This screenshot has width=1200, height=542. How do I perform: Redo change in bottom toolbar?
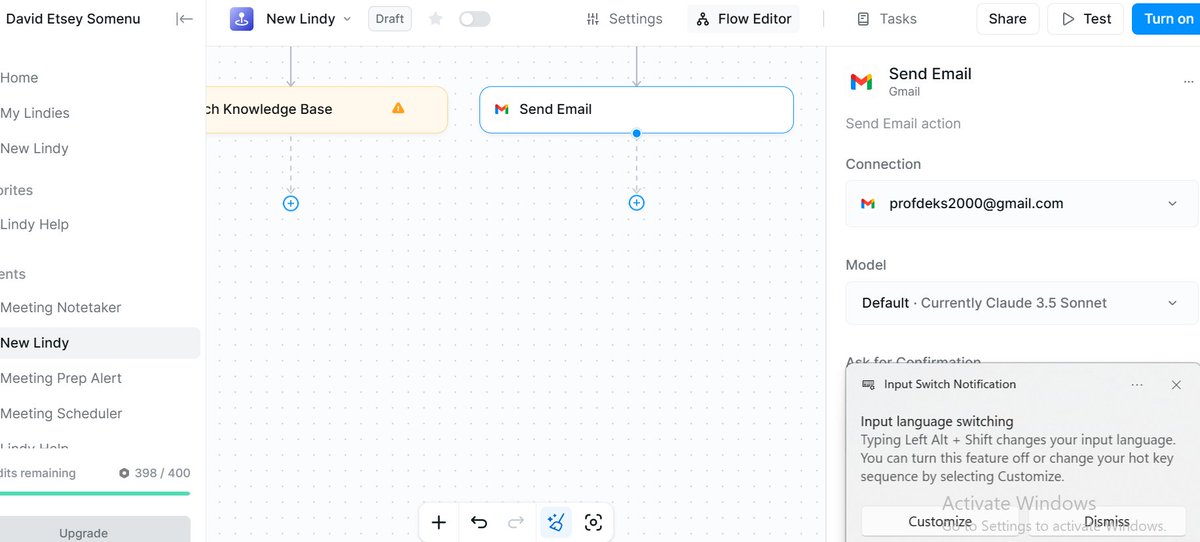516,522
